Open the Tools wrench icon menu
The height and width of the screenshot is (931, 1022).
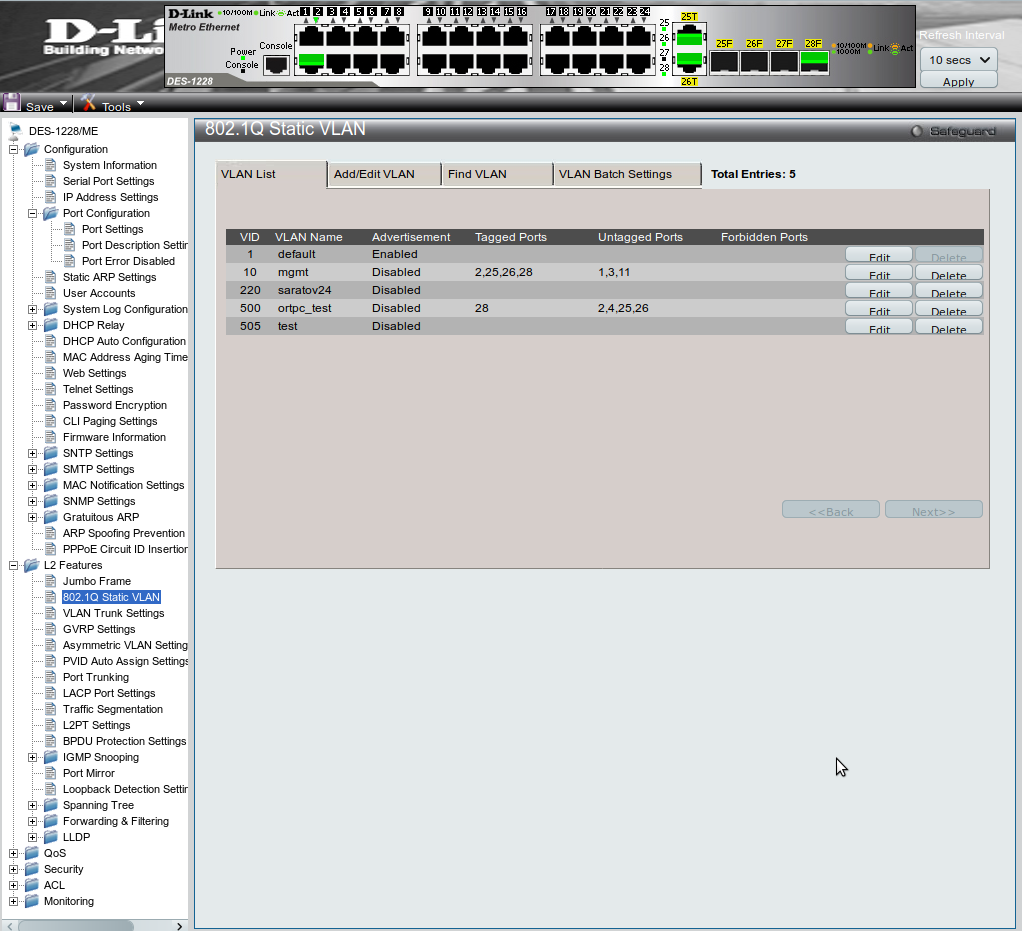(88, 103)
